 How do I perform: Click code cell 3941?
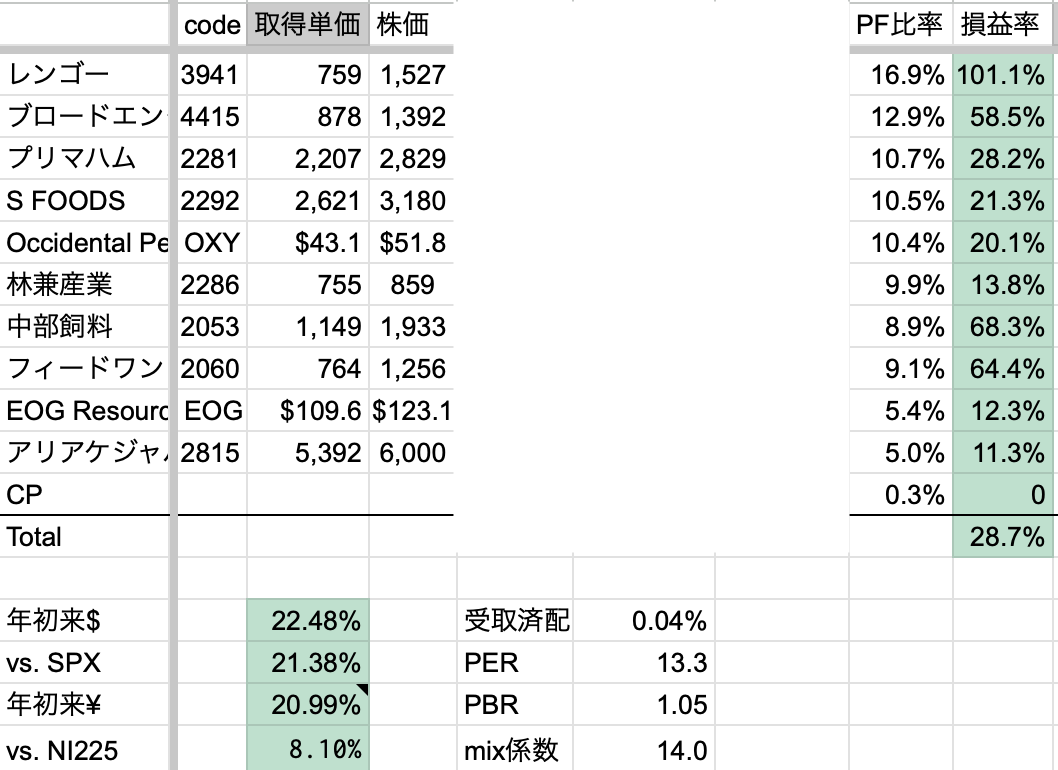[x=212, y=74]
